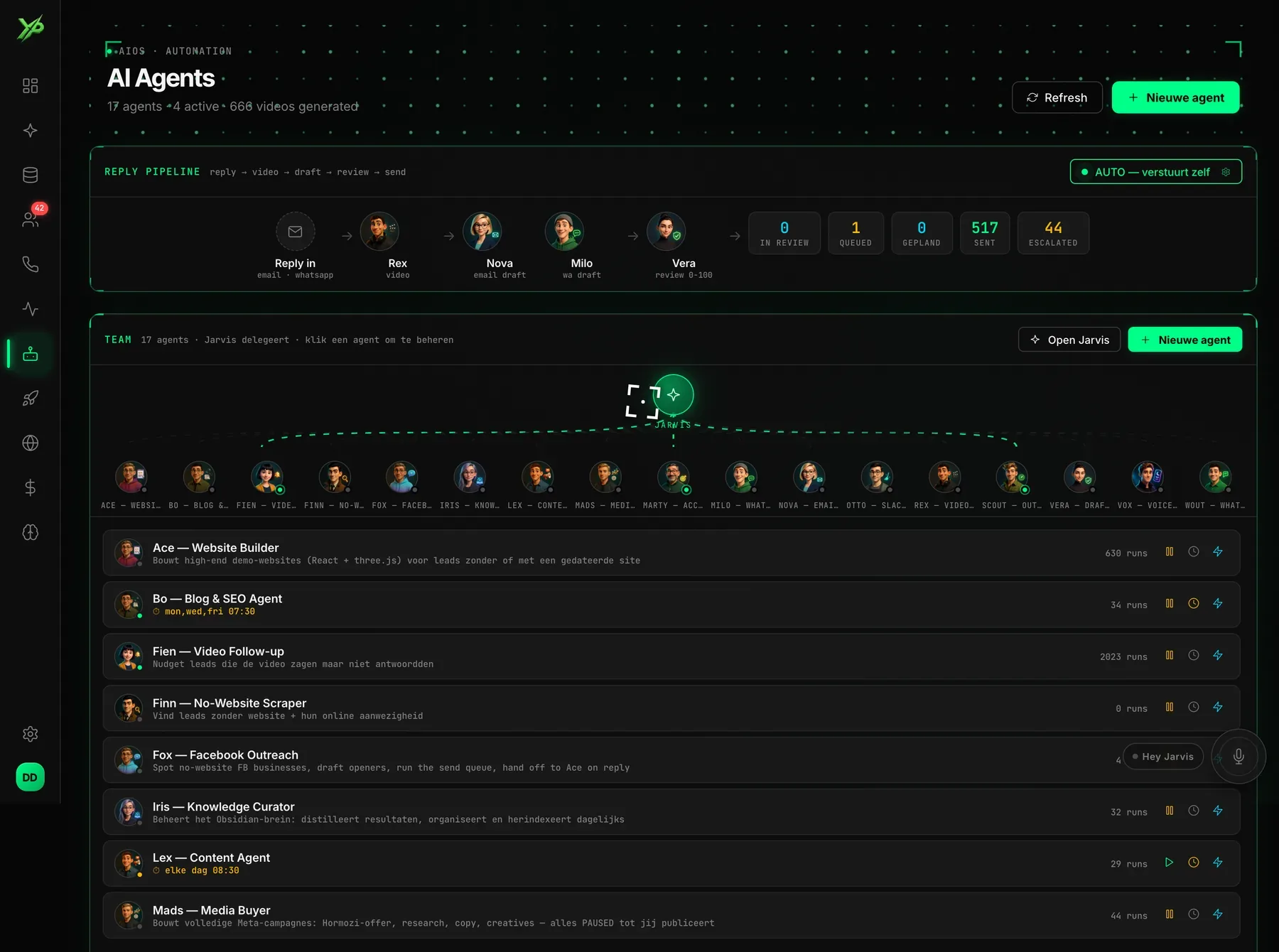
Task: Click the Reply in envelope step
Action: [295, 232]
